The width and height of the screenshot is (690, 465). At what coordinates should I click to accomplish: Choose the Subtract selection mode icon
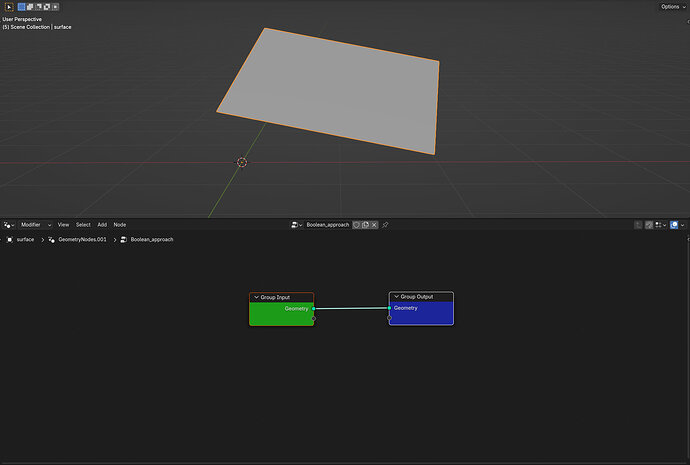pos(38,7)
